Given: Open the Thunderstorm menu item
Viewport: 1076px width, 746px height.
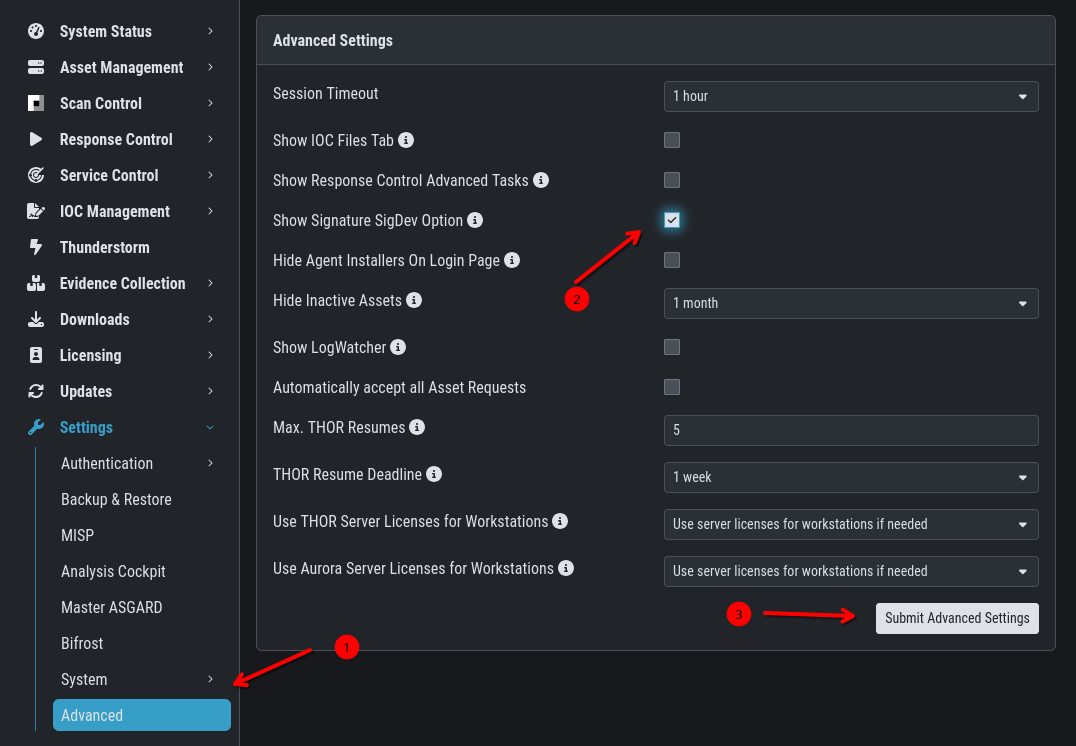Looking at the screenshot, I should point(104,247).
